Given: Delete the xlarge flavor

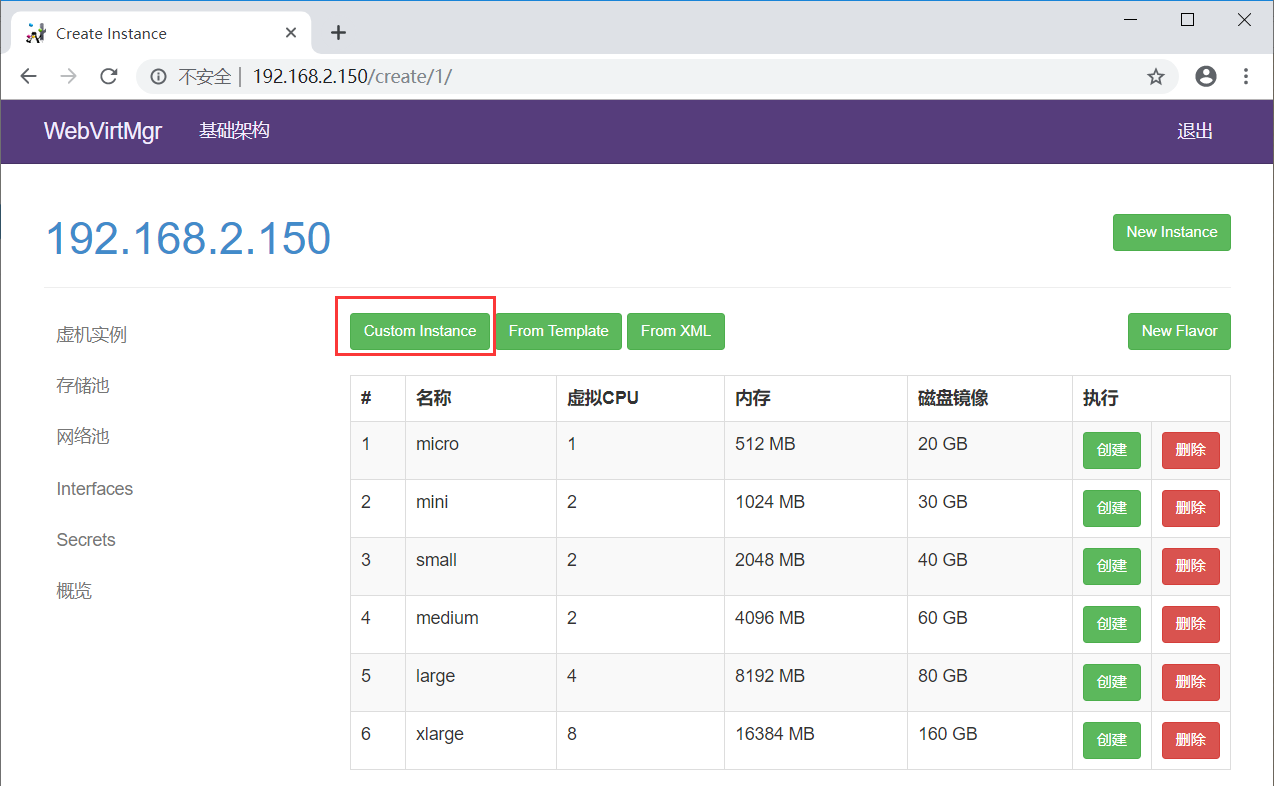Looking at the screenshot, I should 1191,740.
